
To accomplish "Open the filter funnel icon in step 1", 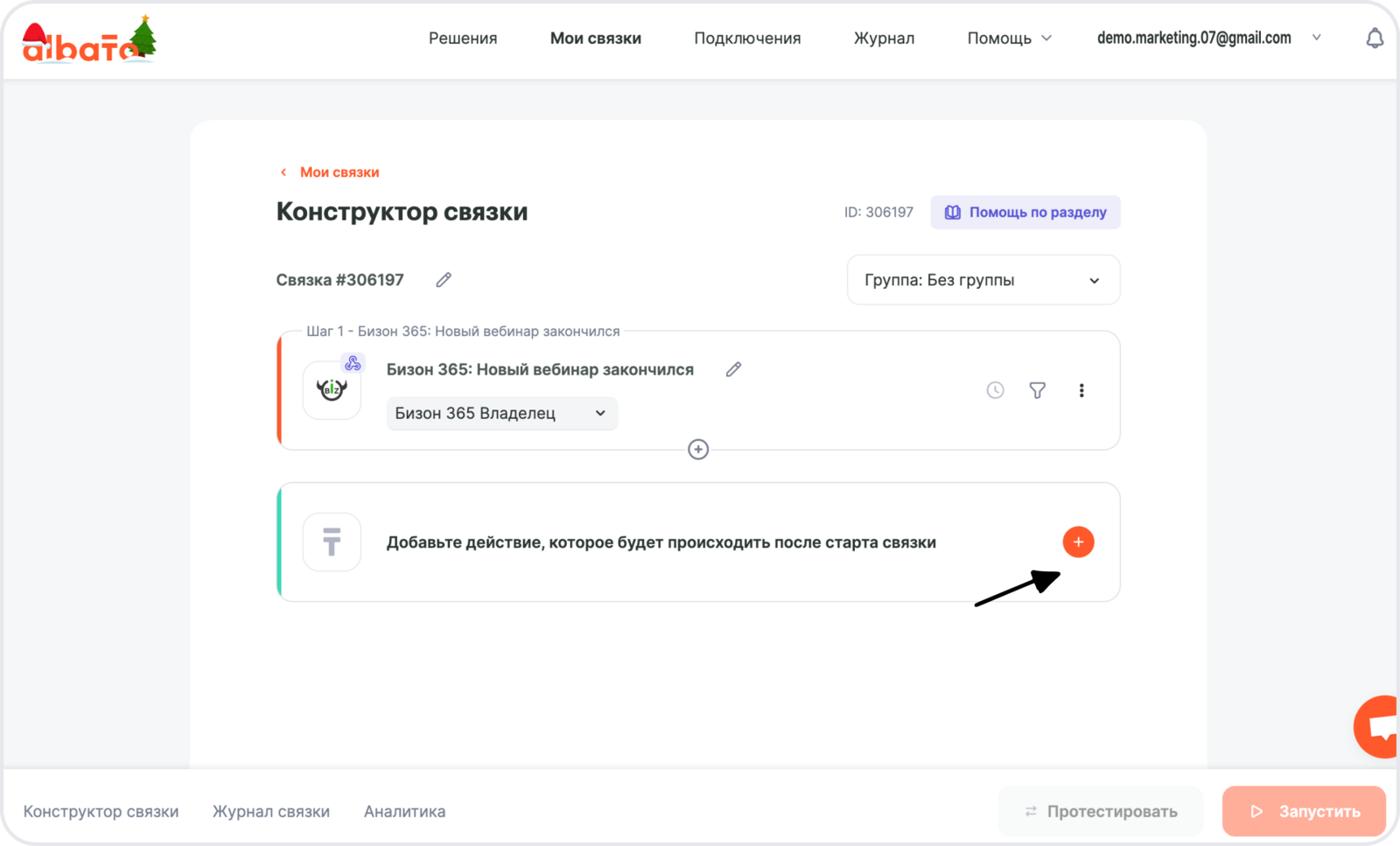I will (1037, 390).
